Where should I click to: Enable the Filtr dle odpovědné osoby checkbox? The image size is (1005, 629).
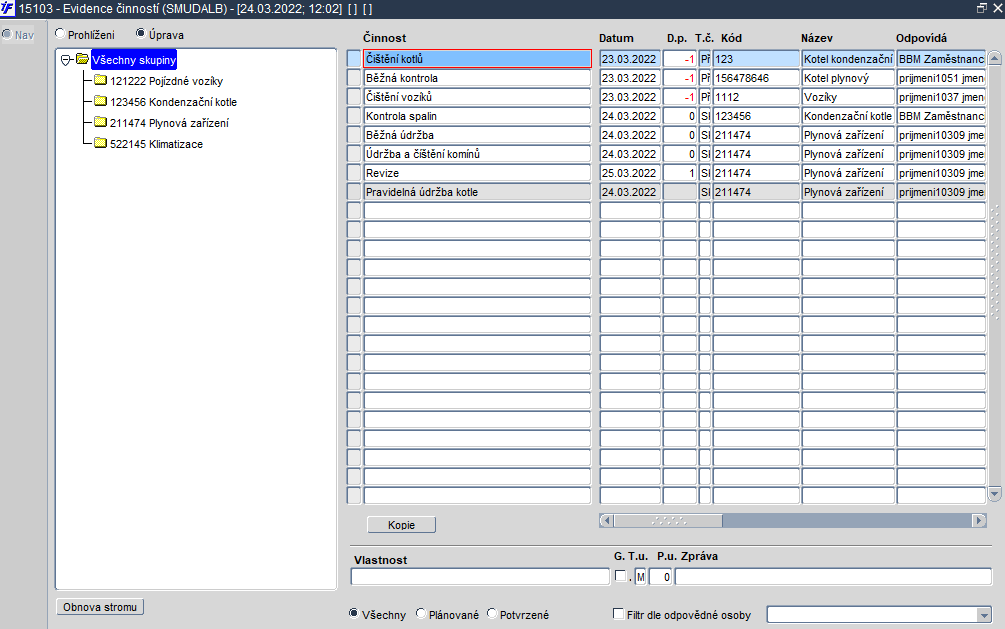[619, 614]
